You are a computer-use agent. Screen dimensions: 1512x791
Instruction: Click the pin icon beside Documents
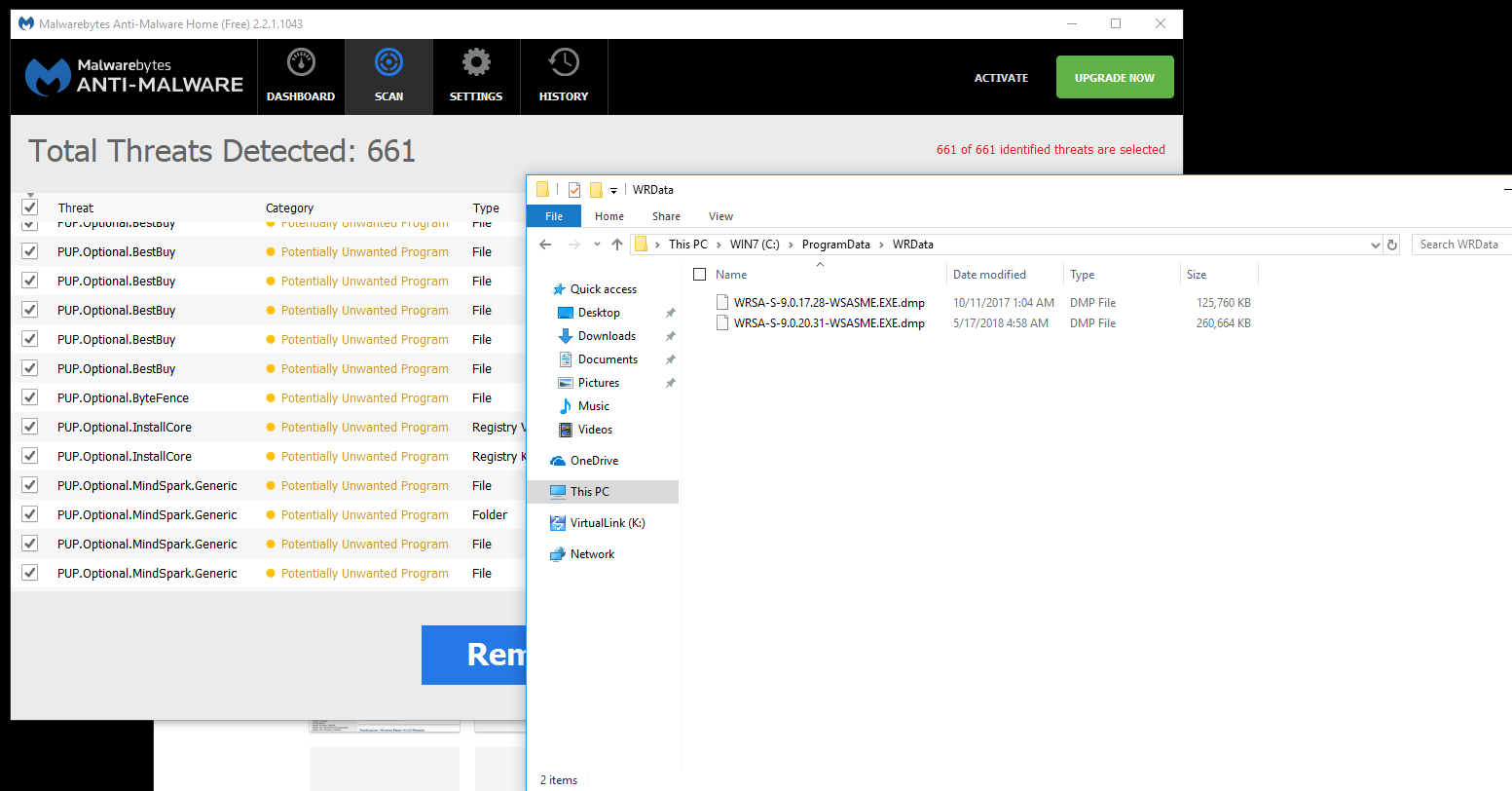pos(670,359)
